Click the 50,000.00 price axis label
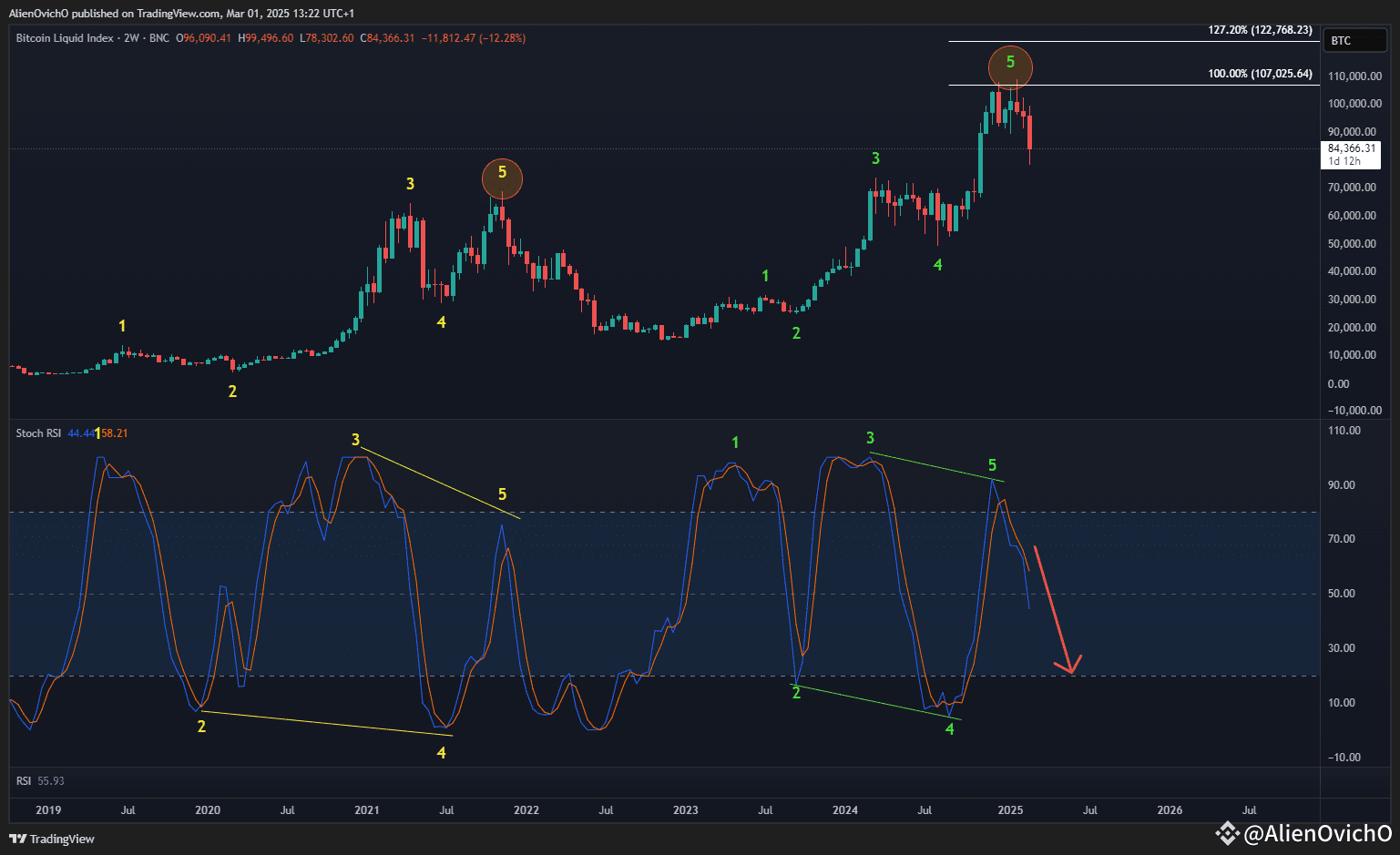The height and width of the screenshot is (855, 1400). pyautogui.click(x=1352, y=244)
